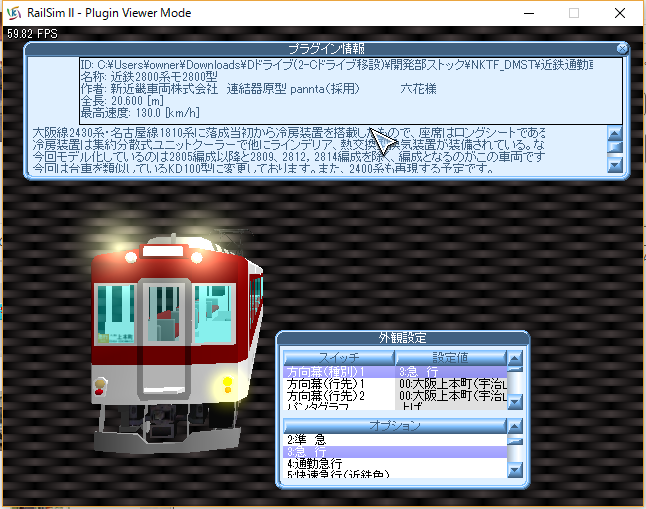Choose option 5:快速急行(近鉄色)
The image size is (646, 509).
coord(396,474)
